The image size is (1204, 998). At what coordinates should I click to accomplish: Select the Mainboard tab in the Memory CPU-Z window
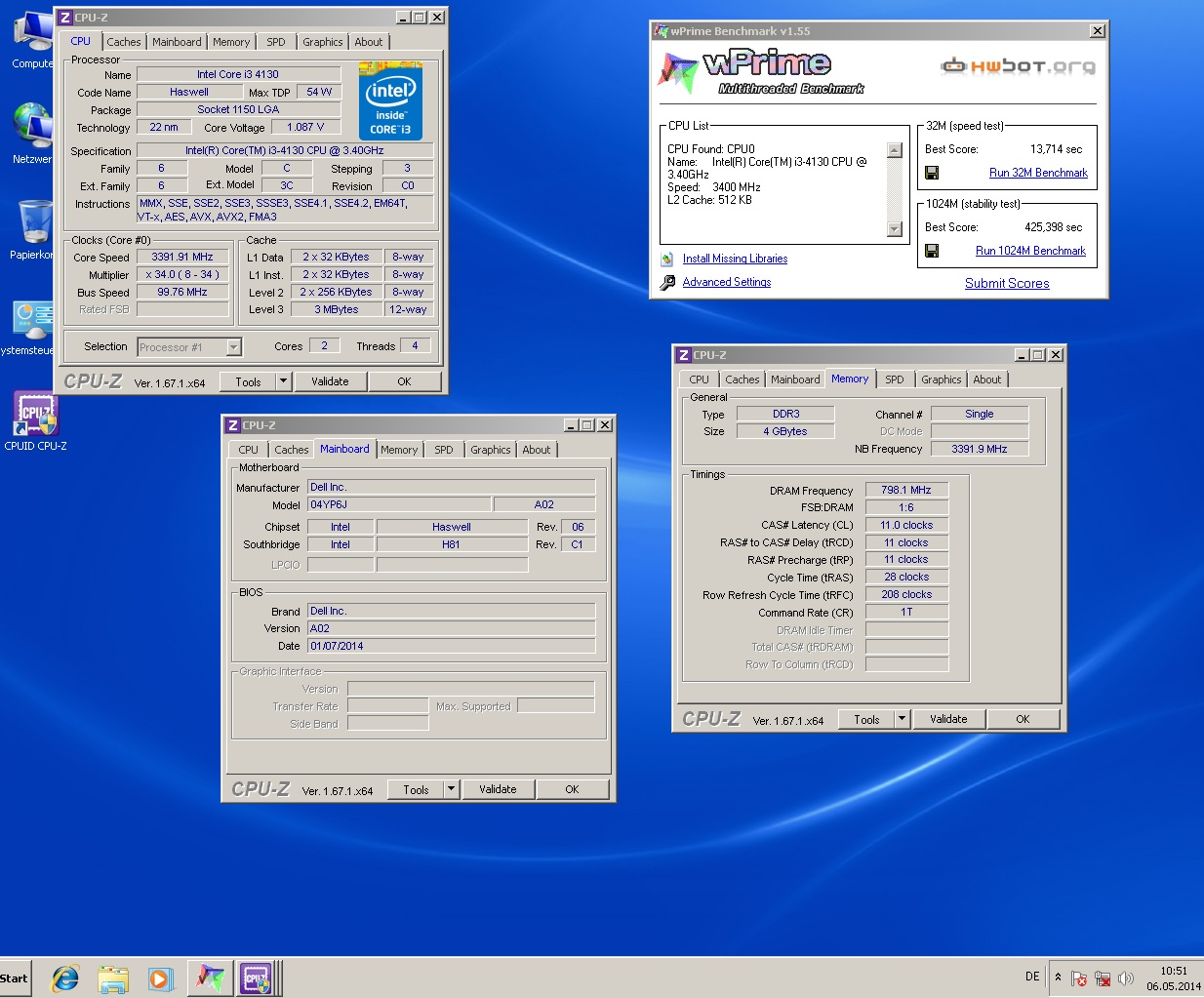click(x=795, y=379)
